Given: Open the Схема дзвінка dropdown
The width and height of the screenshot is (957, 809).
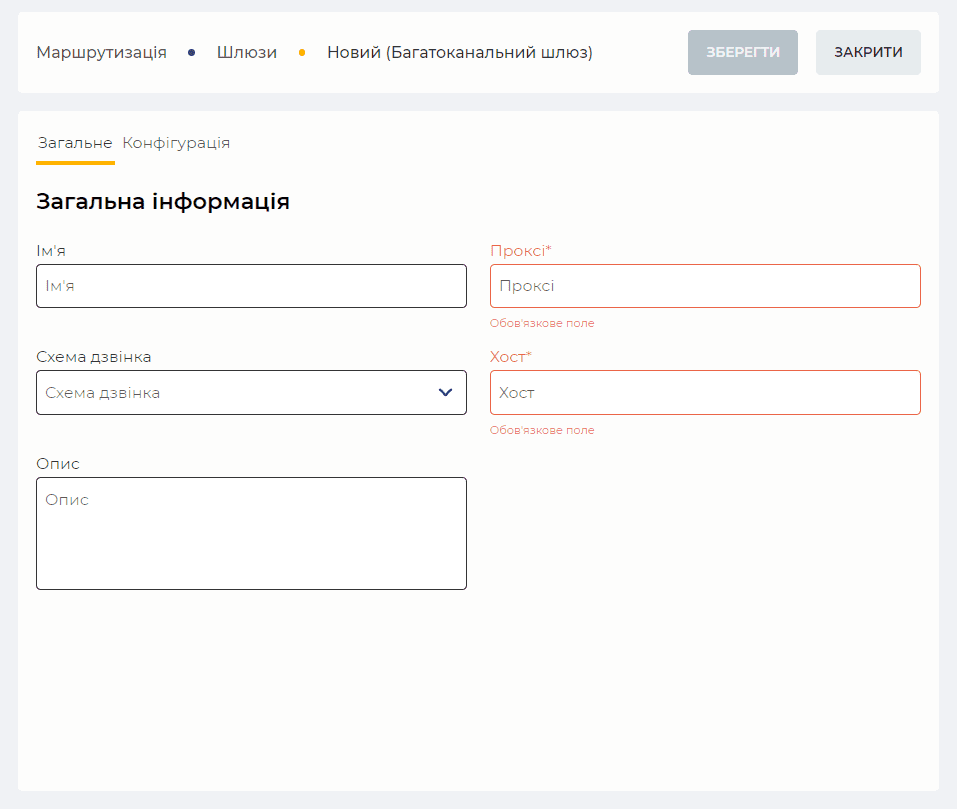Looking at the screenshot, I should point(251,392).
